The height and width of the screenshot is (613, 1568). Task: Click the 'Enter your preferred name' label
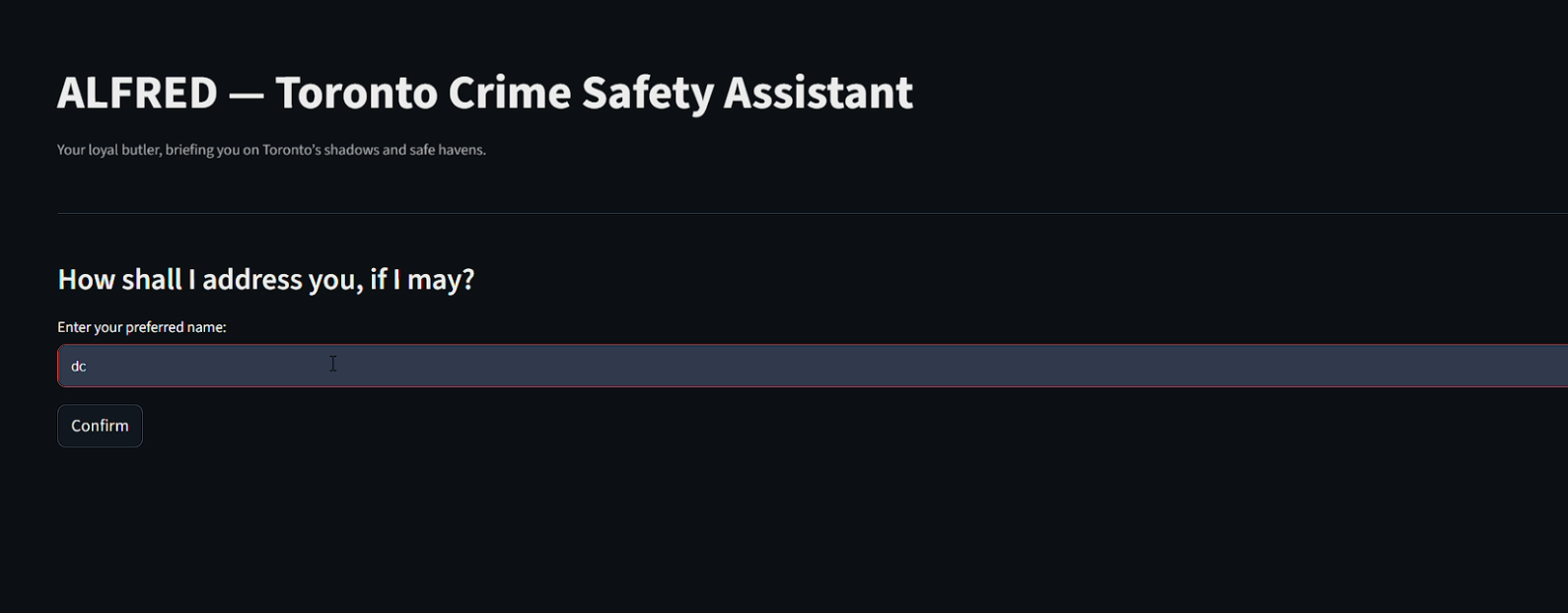pos(141,326)
